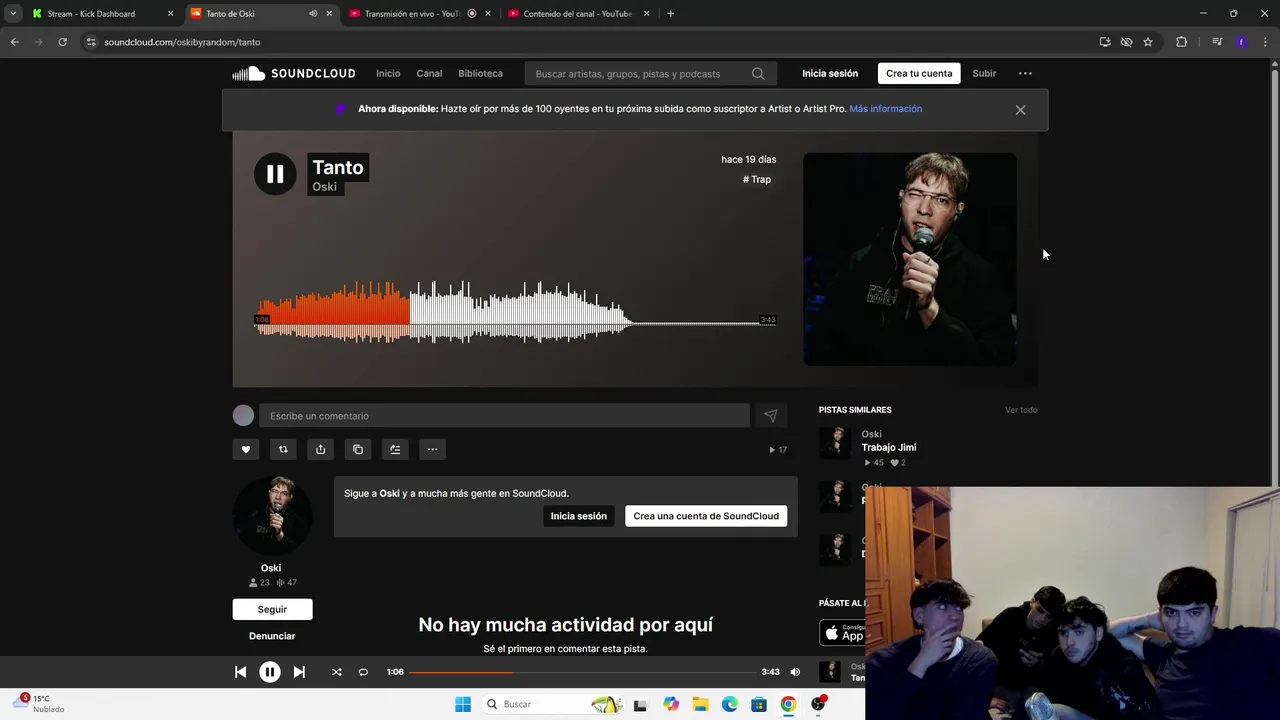Image resolution: width=1280 pixels, height=720 pixels.
Task: Open the weather widget showing 15°C
Action: coord(40,704)
